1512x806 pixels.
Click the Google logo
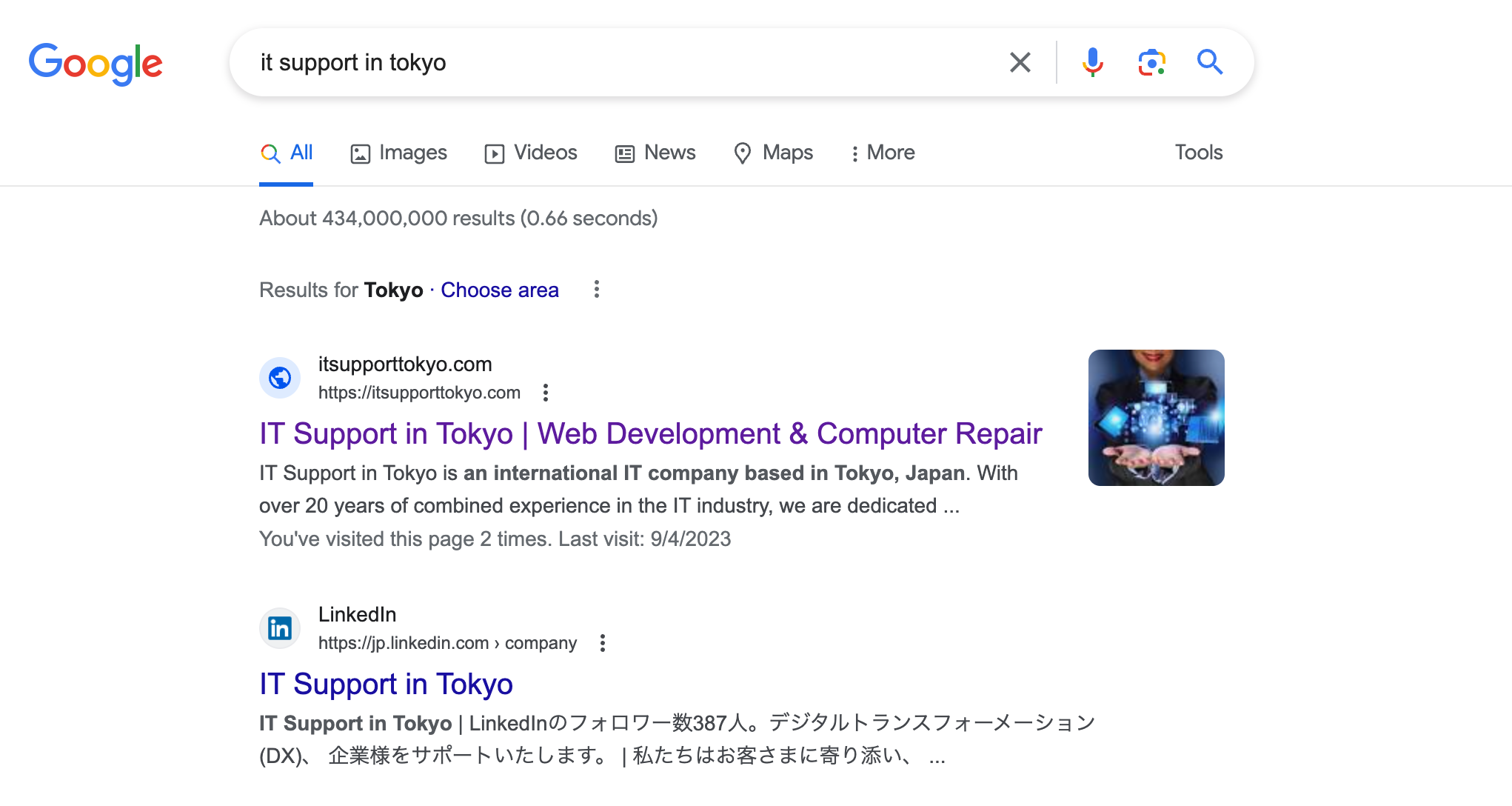coord(96,64)
